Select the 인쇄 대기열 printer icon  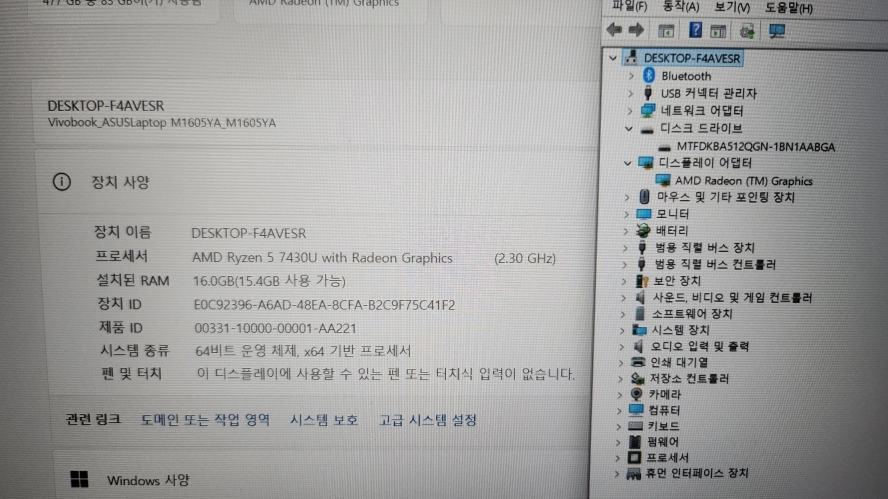[638, 362]
